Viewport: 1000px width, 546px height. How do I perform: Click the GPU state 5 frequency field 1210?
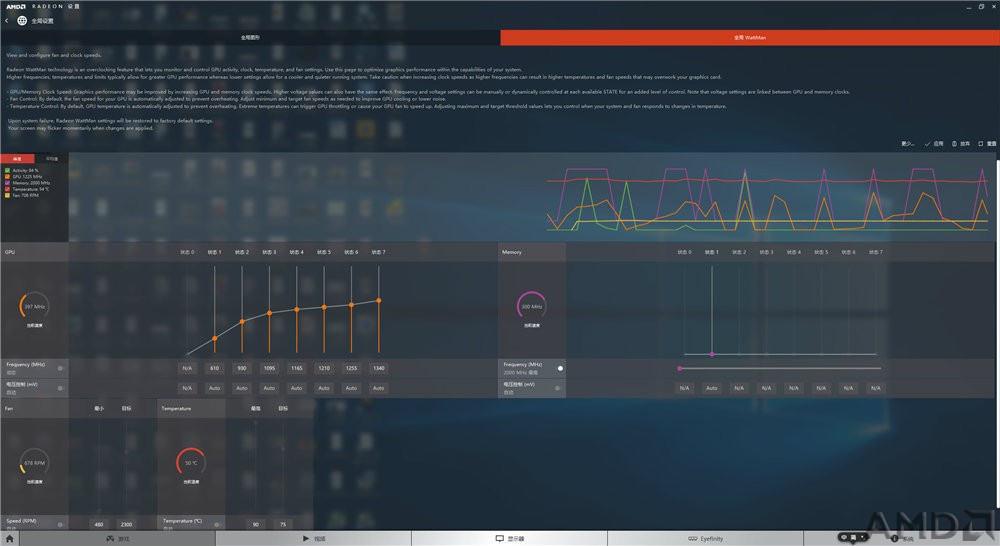[x=324, y=368]
